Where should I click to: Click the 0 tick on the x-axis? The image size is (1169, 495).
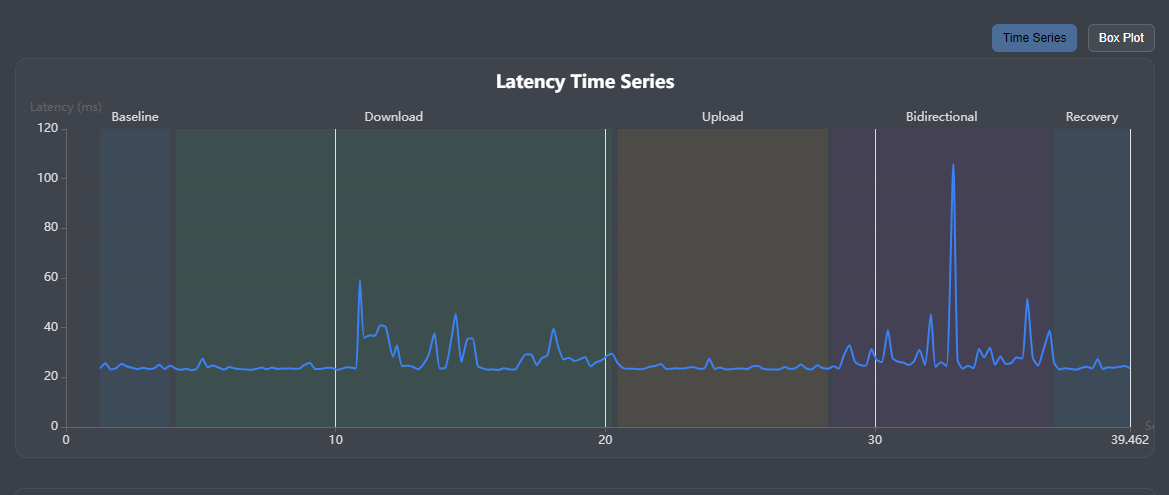coord(66,440)
